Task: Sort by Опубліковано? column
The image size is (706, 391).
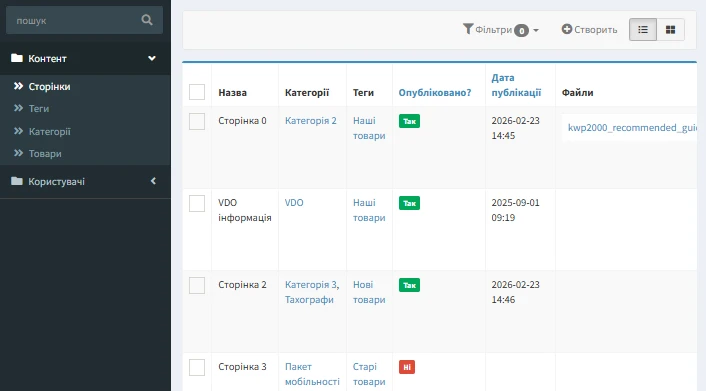Action: point(435,92)
